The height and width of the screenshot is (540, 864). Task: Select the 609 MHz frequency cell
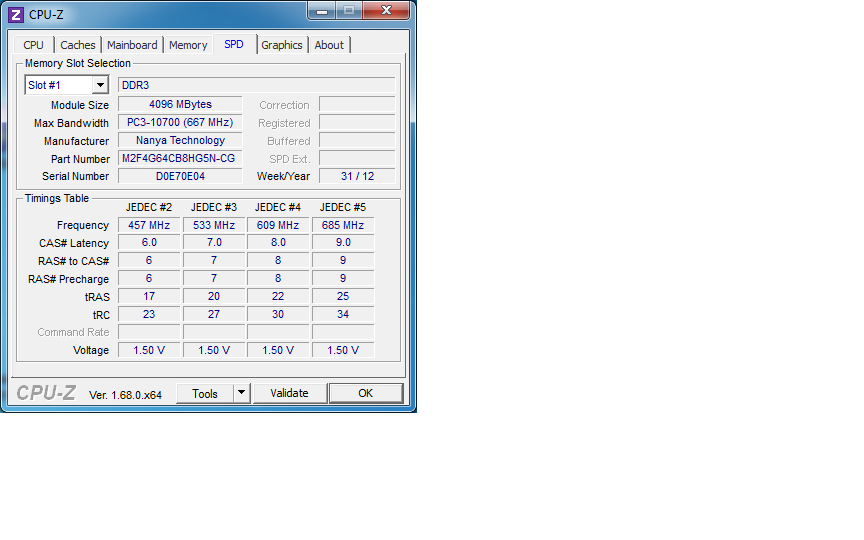[x=278, y=225]
